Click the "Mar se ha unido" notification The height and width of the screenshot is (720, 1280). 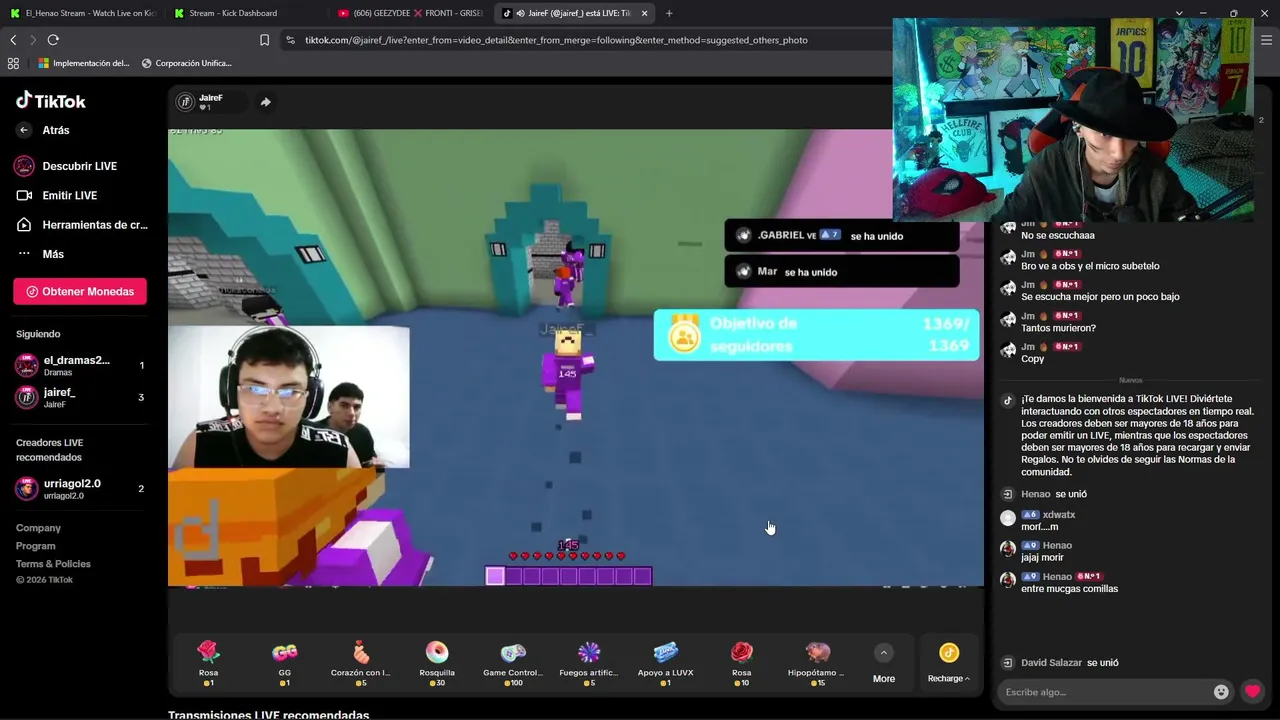[x=841, y=272]
